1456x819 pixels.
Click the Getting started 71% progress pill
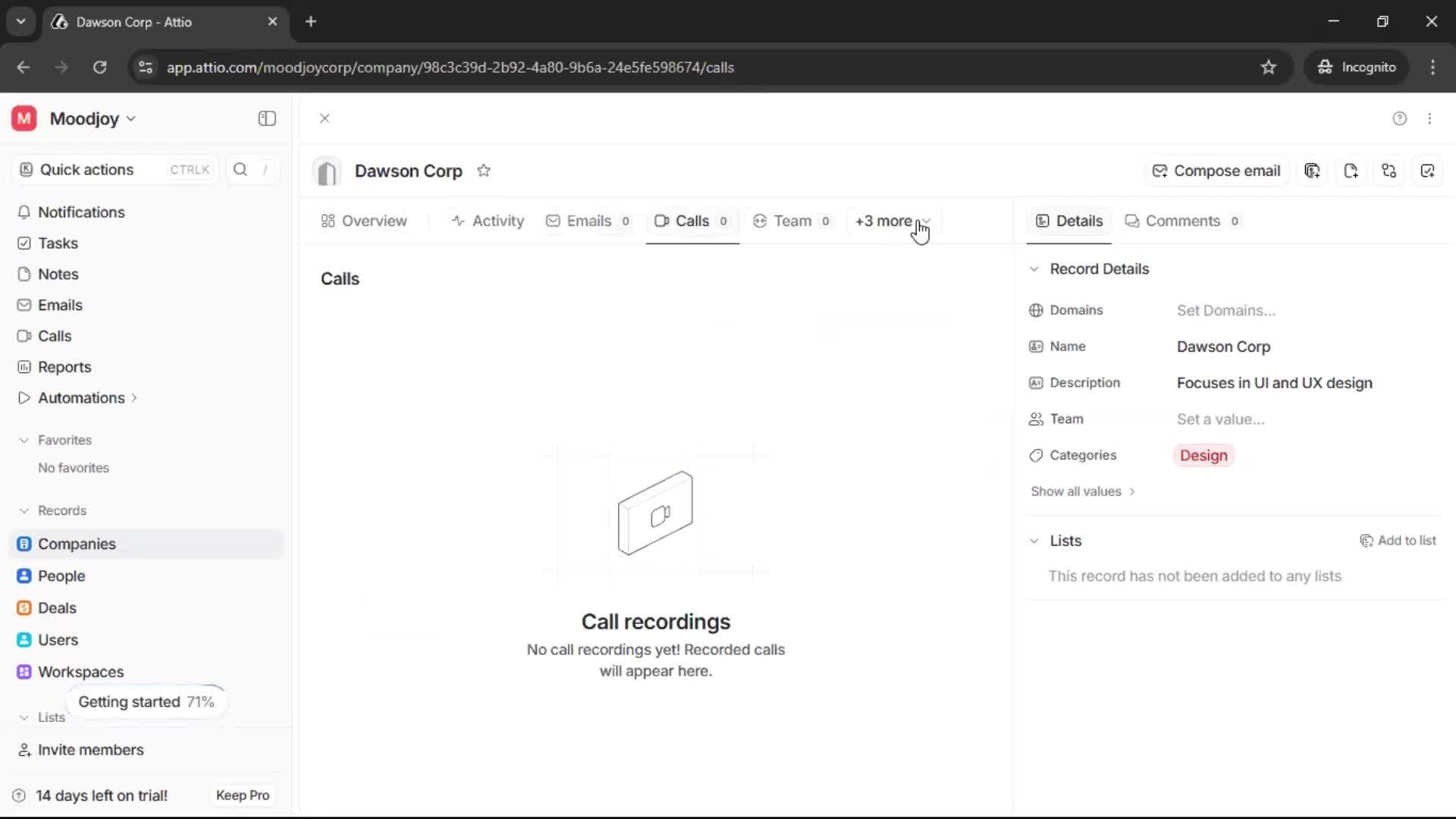click(146, 701)
